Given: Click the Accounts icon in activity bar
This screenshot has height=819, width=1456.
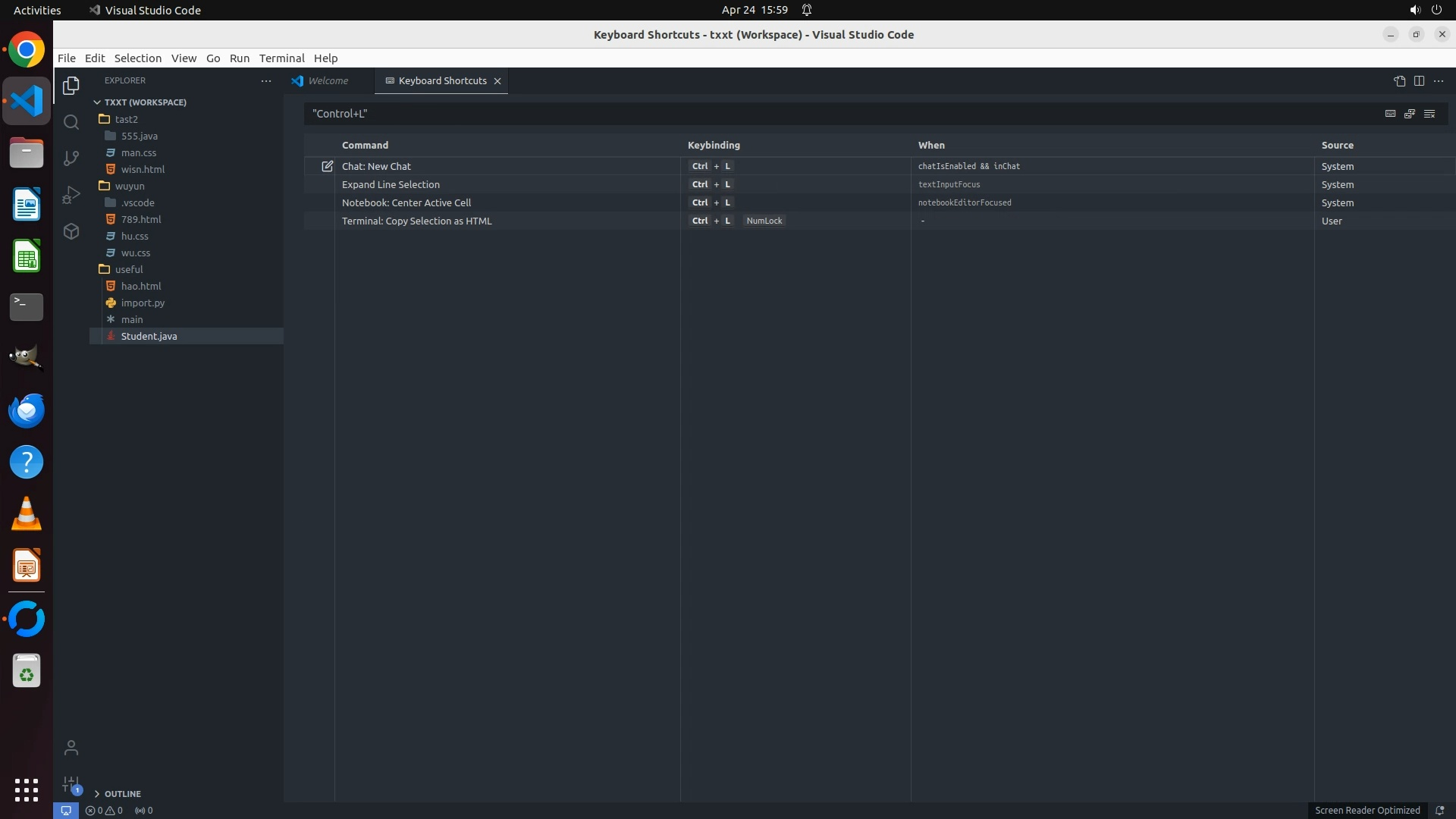Looking at the screenshot, I should 71,748.
